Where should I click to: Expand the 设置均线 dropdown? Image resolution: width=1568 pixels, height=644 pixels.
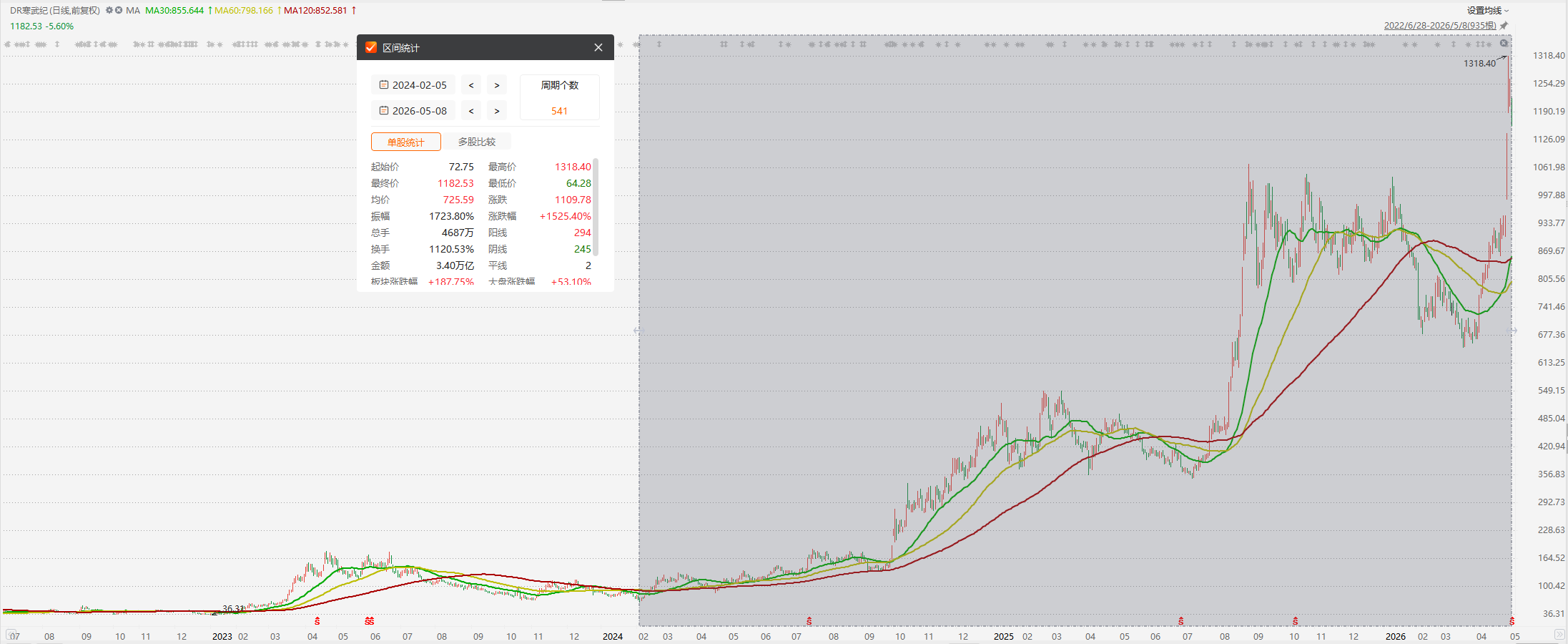click(x=1488, y=11)
